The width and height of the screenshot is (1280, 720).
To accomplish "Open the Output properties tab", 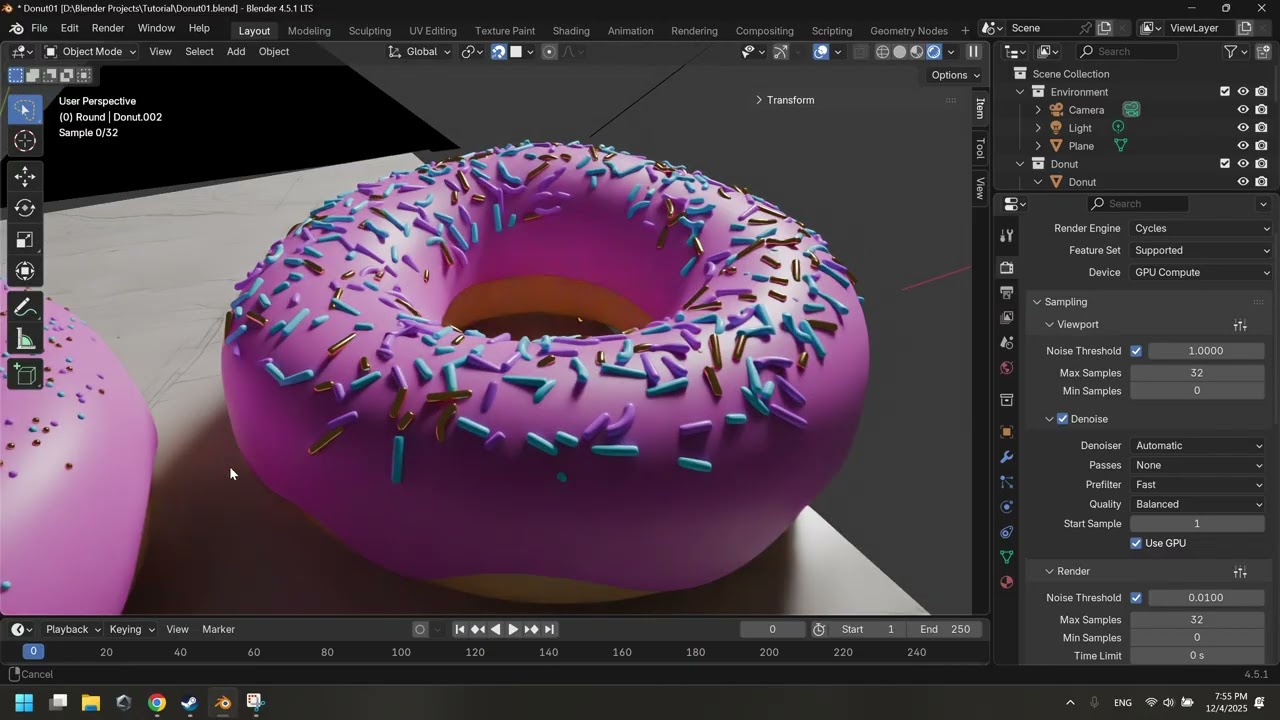I will pyautogui.click(x=1007, y=292).
